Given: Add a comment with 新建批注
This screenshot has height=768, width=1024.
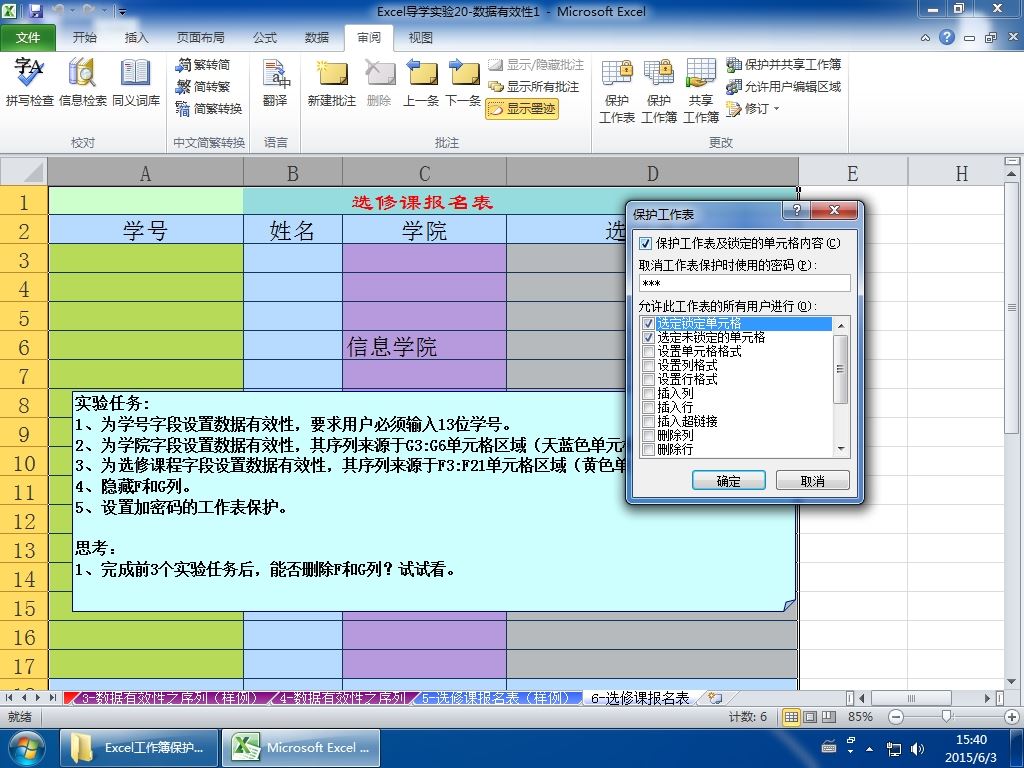Looking at the screenshot, I should pyautogui.click(x=332, y=82).
